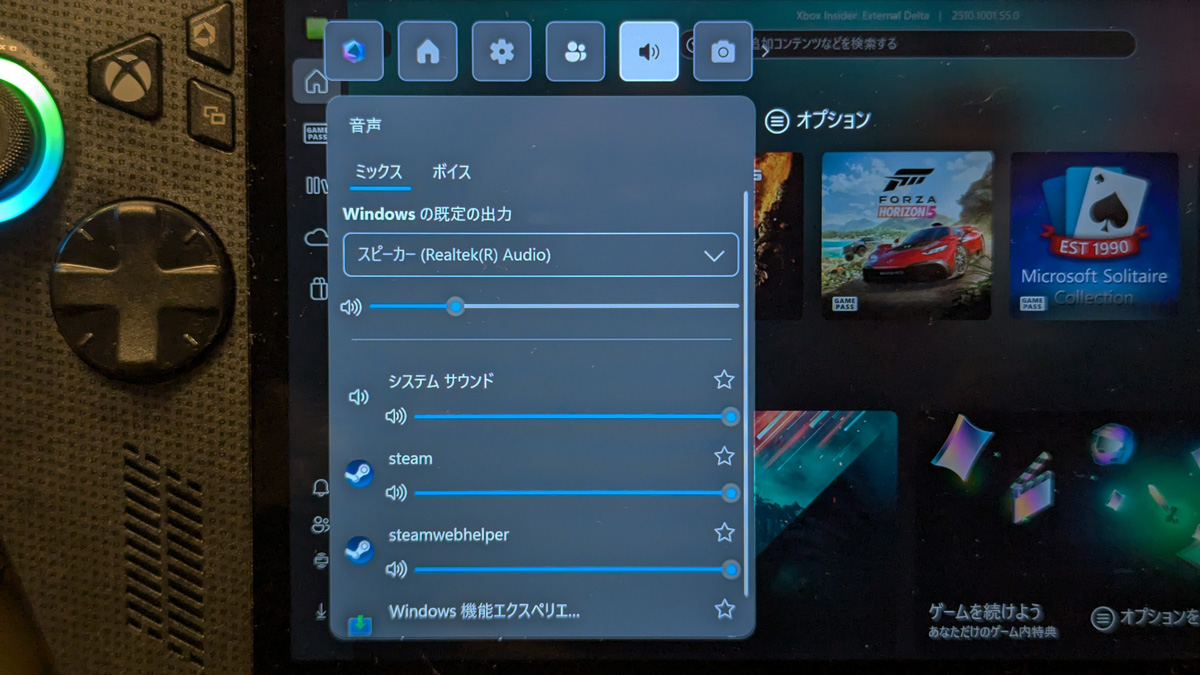Click the オプション button above game tiles

[x=818, y=121]
